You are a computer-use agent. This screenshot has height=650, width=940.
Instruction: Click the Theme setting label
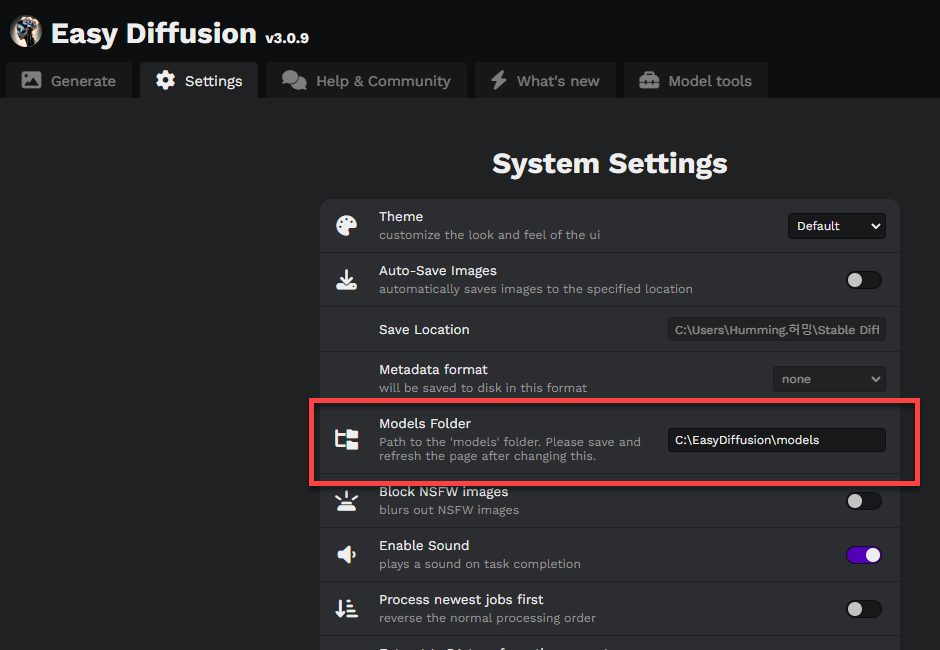coord(401,216)
